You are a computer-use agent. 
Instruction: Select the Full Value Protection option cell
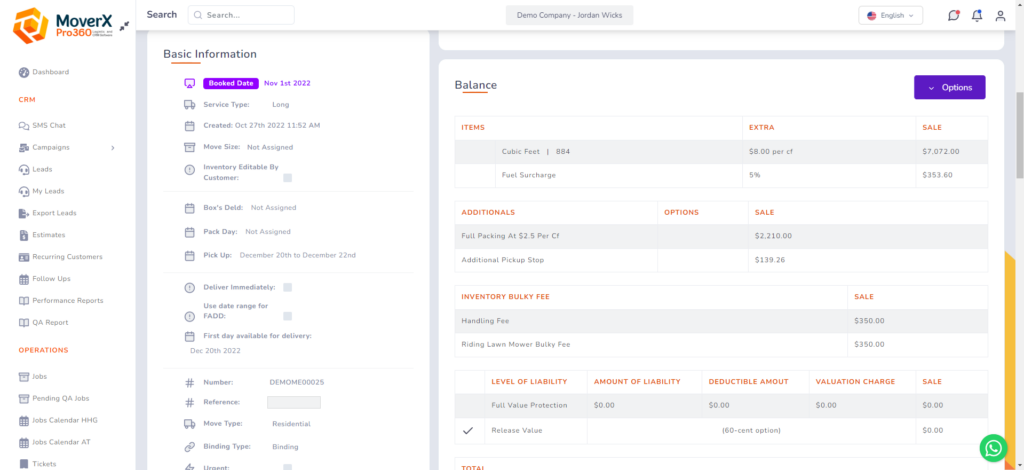pyautogui.click(x=470, y=405)
